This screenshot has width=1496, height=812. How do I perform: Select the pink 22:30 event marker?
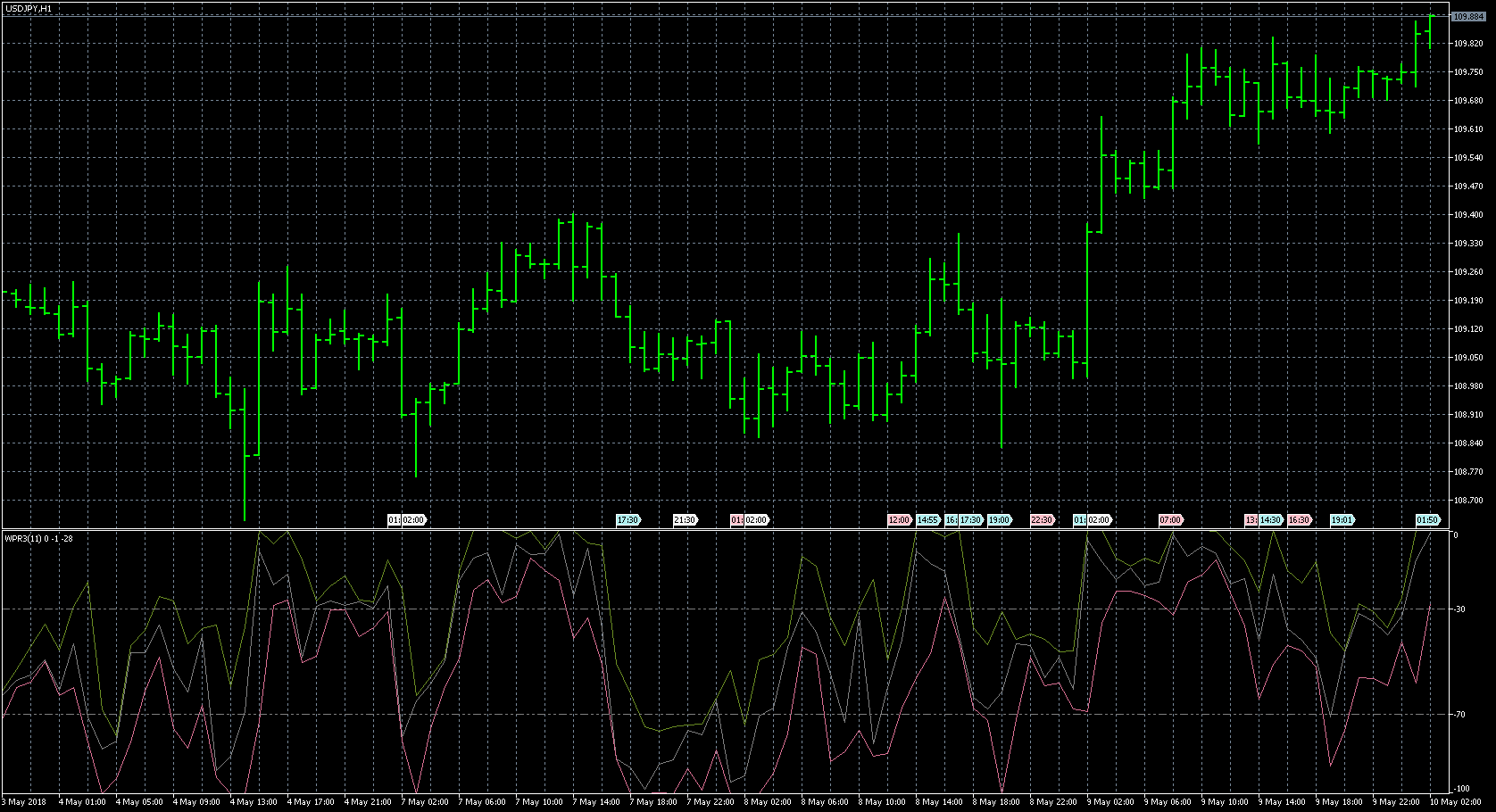coord(1042,520)
